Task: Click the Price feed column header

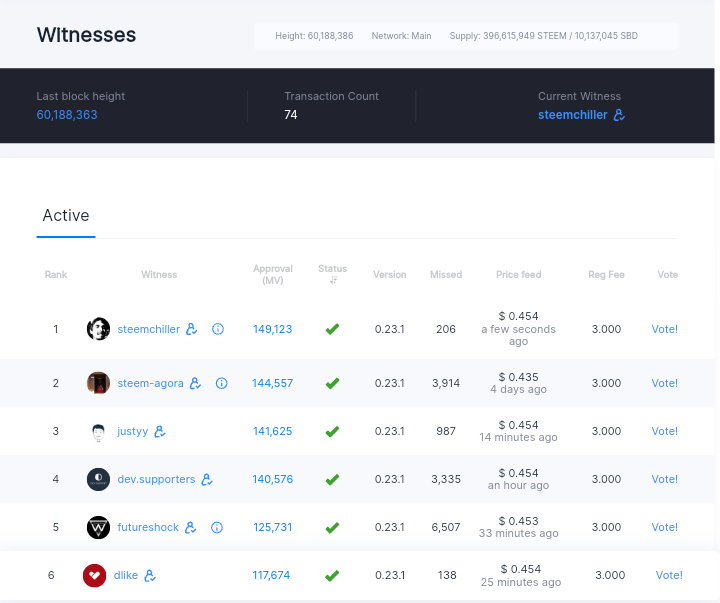Action: 518,275
